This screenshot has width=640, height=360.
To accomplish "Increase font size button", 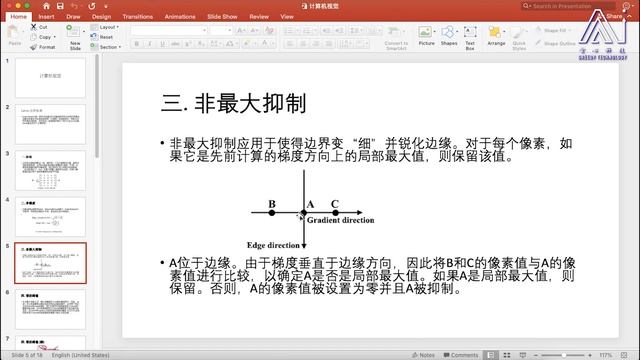I will pyautogui.click(x=241, y=30).
